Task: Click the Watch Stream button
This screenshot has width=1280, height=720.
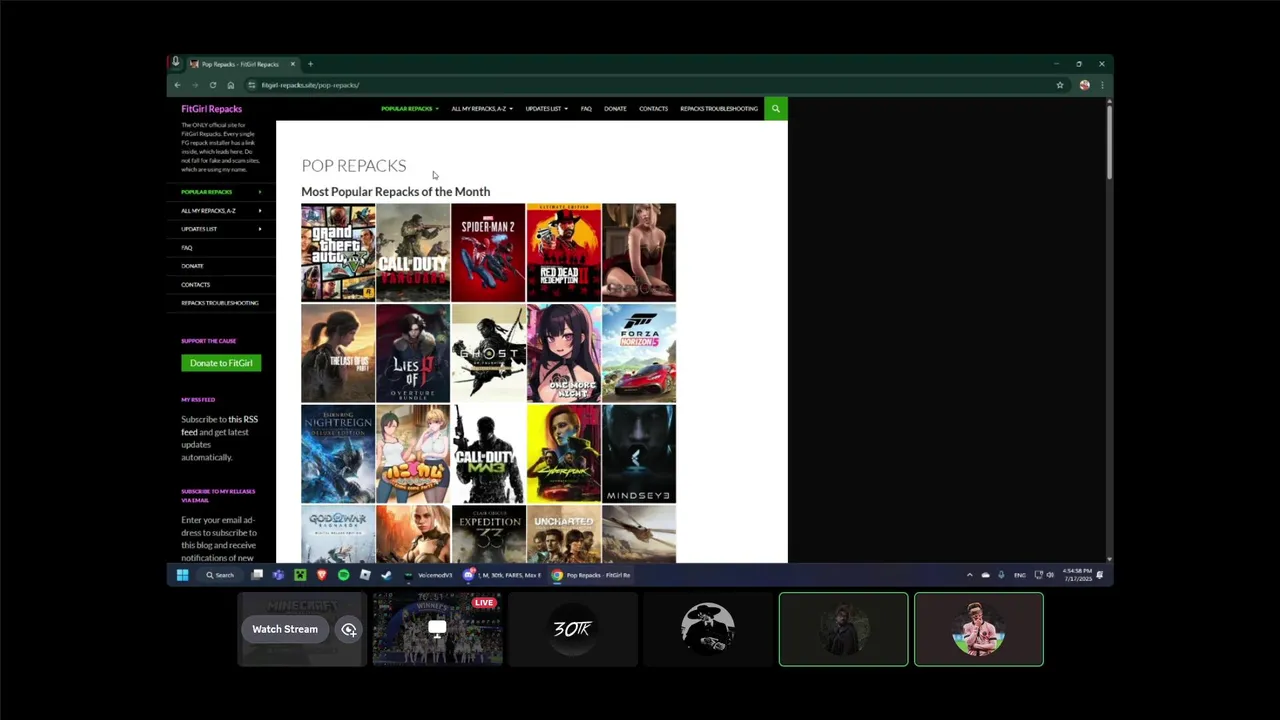Action: (x=285, y=629)
